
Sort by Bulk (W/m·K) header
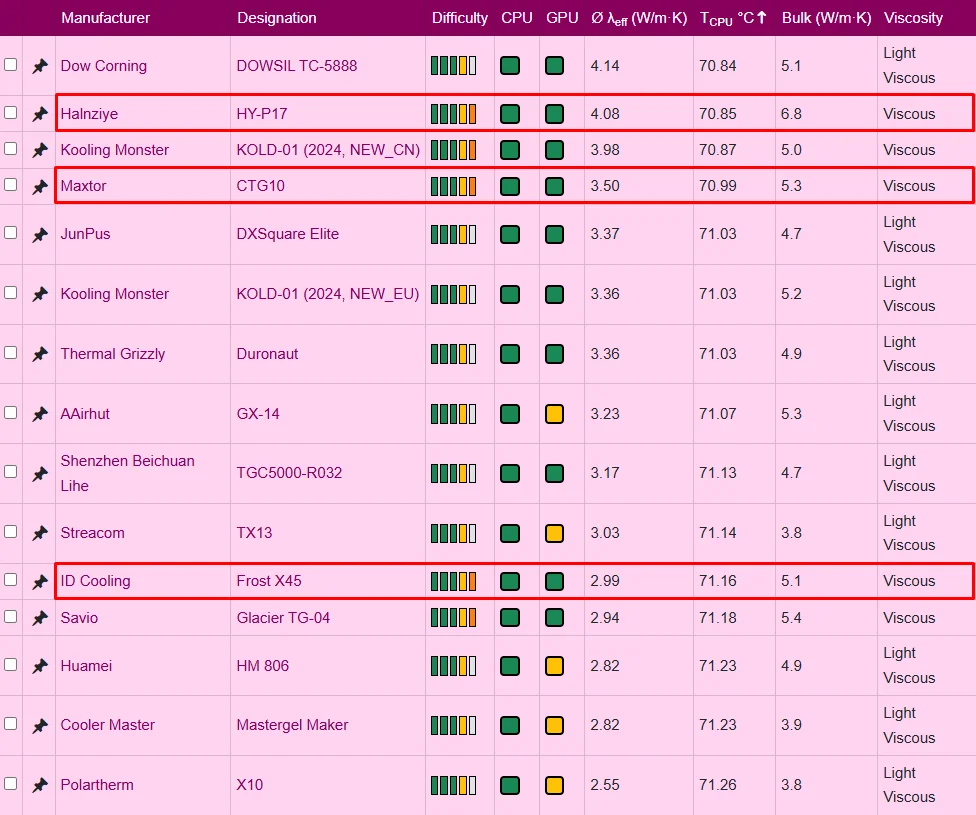[x=826, y=18]
